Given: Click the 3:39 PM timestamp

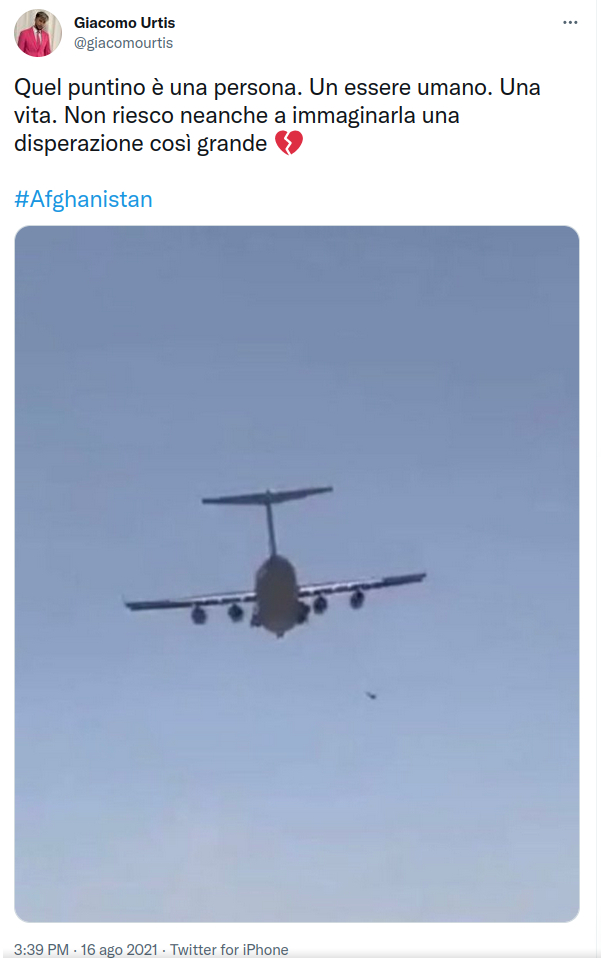Looking at the screenshot, I should [41, 949].
